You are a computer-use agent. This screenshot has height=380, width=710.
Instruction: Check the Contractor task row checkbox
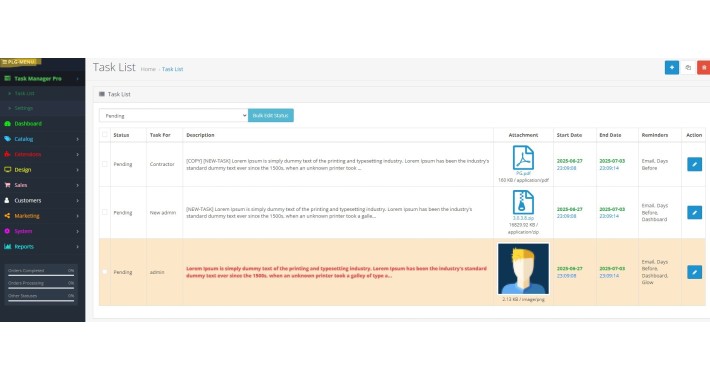click(105, 164)
